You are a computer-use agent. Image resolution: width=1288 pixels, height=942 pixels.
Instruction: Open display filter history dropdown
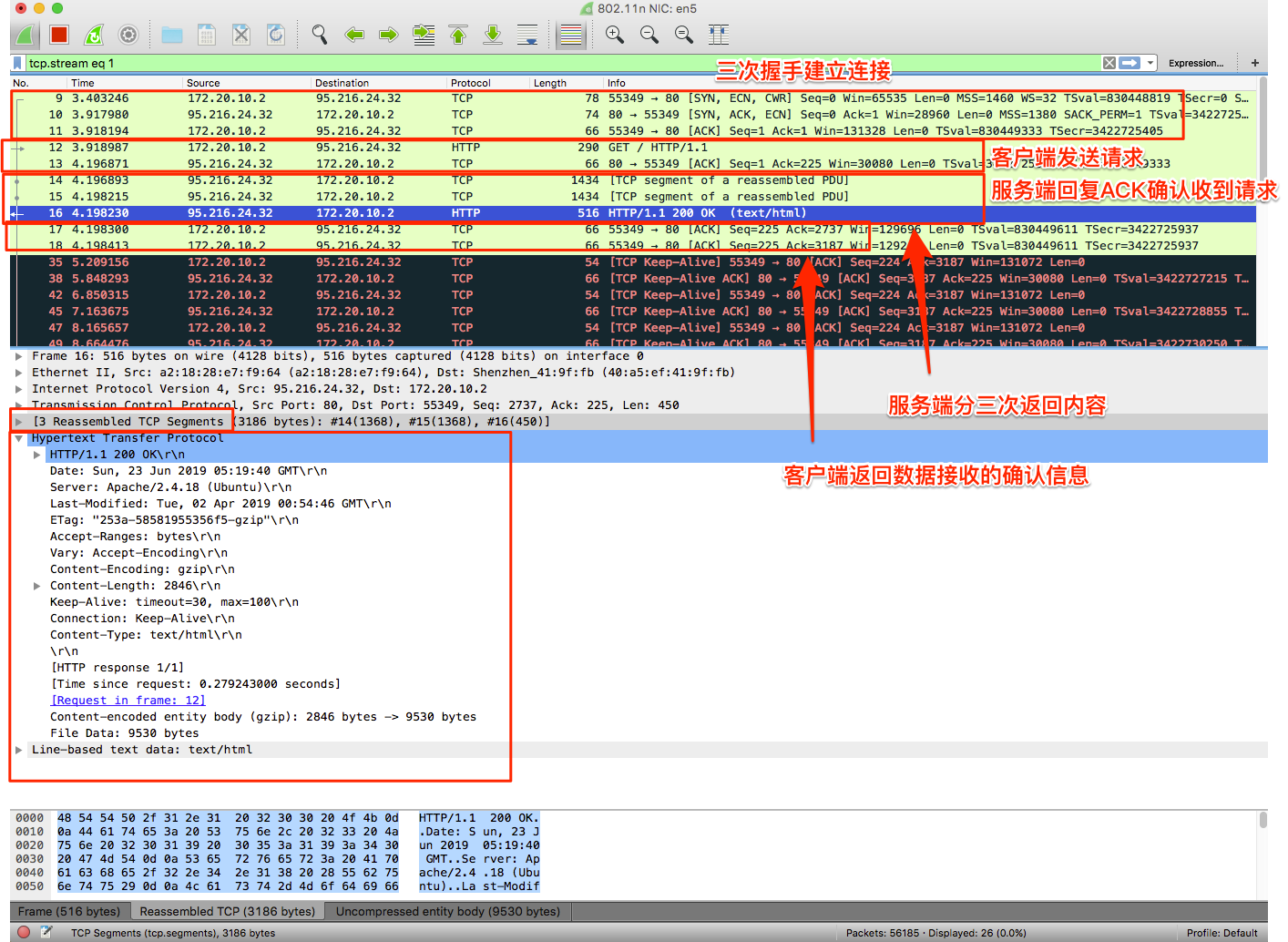point(1150,63)
